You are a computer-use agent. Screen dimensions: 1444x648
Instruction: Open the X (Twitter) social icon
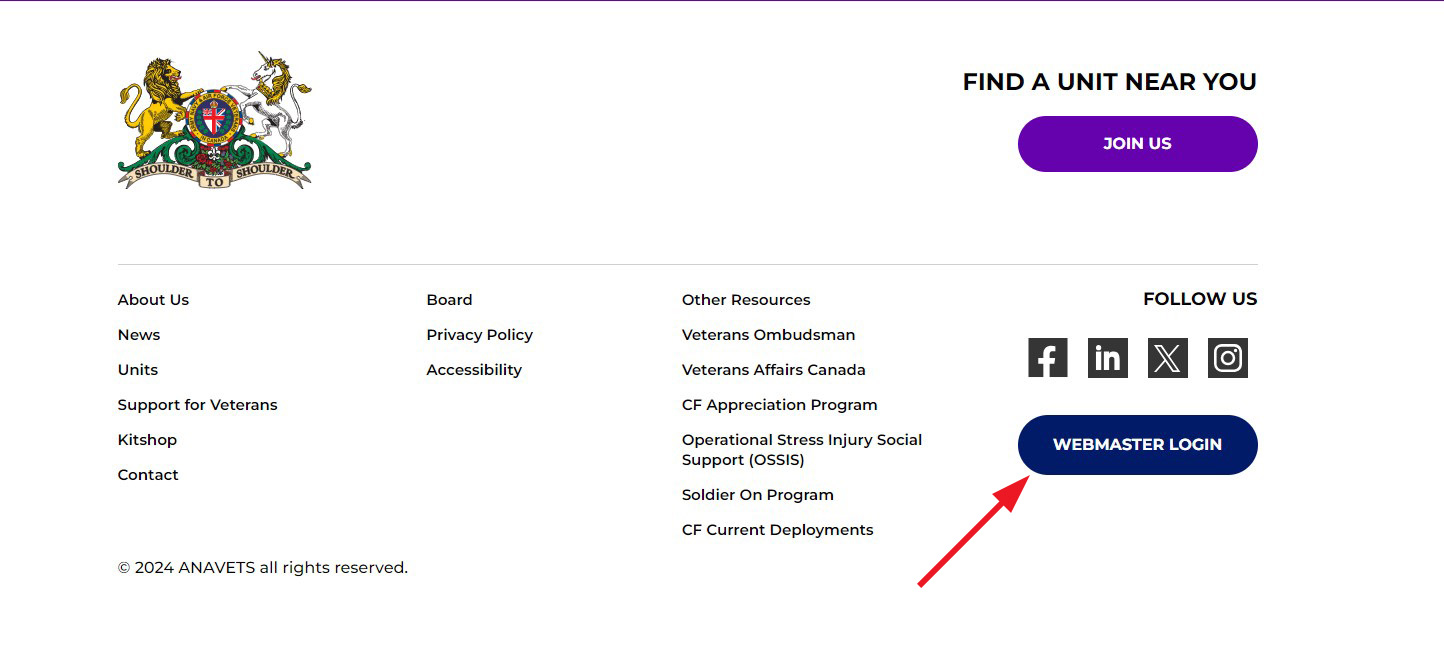[x=1167, y=358]
